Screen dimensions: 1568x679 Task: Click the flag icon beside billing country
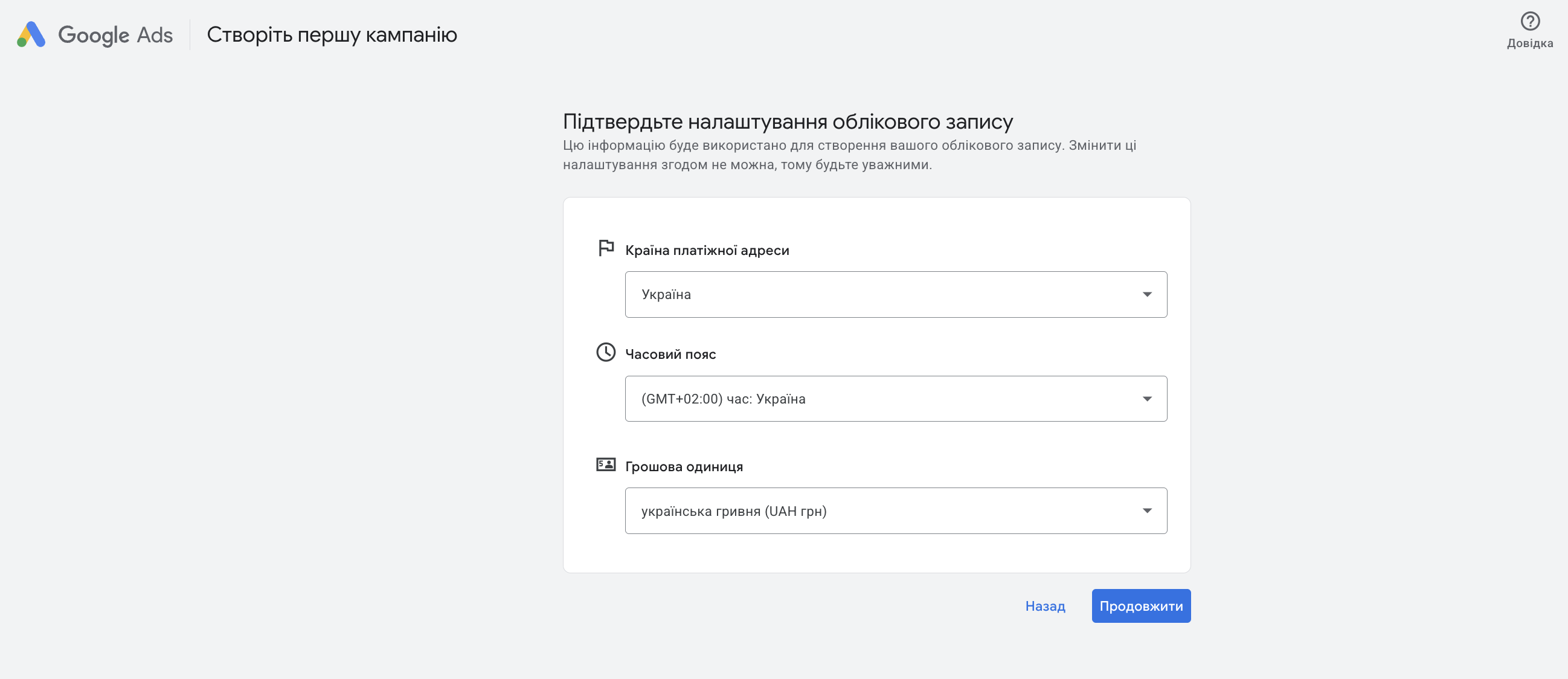pyautogui.click(x=606, y=248)
